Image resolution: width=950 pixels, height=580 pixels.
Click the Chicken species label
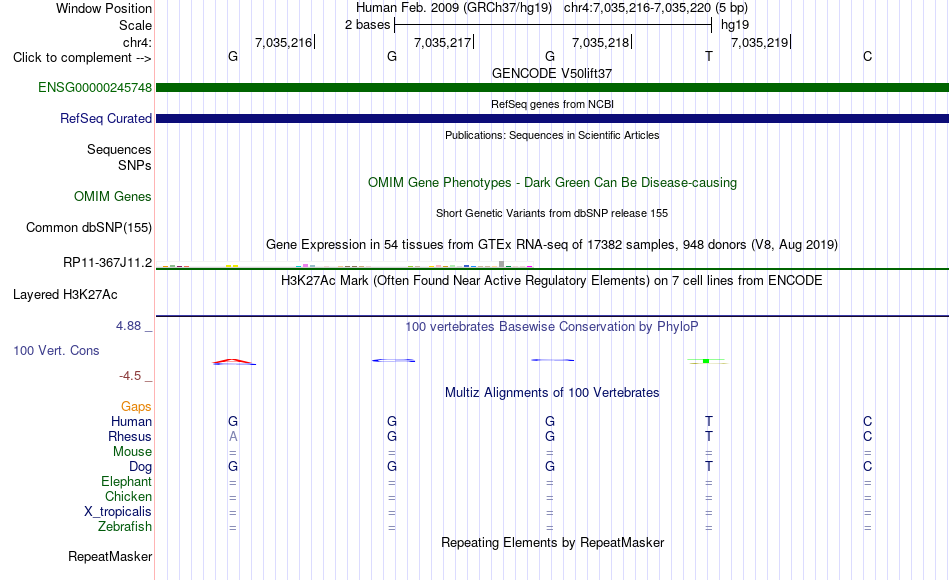128,496
